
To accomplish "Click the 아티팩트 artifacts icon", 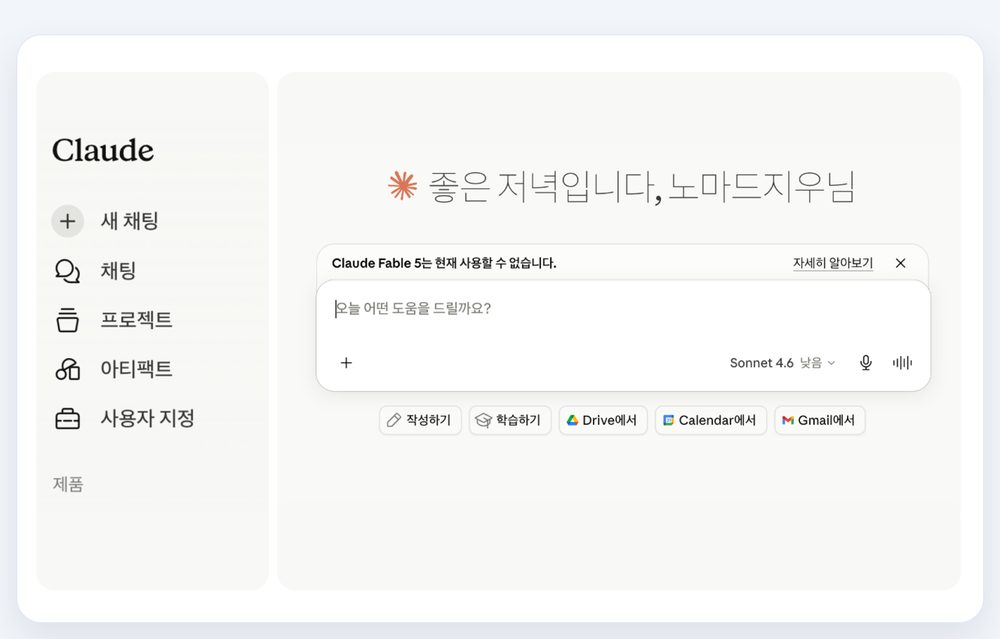I will (x=68, y=369).
